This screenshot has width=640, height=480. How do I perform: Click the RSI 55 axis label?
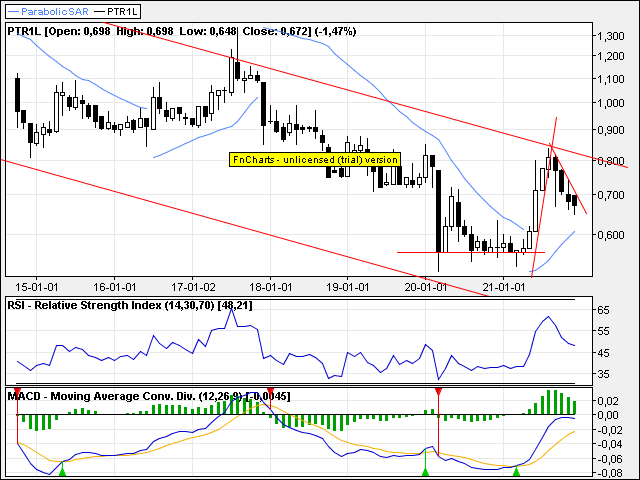[603, 331]
